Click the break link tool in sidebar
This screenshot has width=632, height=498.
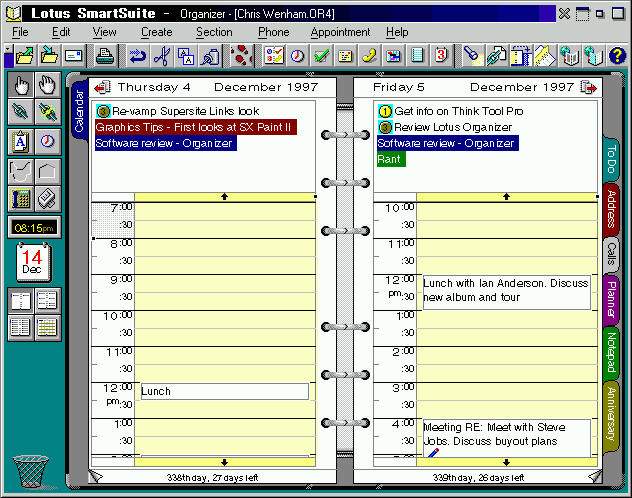48,112
